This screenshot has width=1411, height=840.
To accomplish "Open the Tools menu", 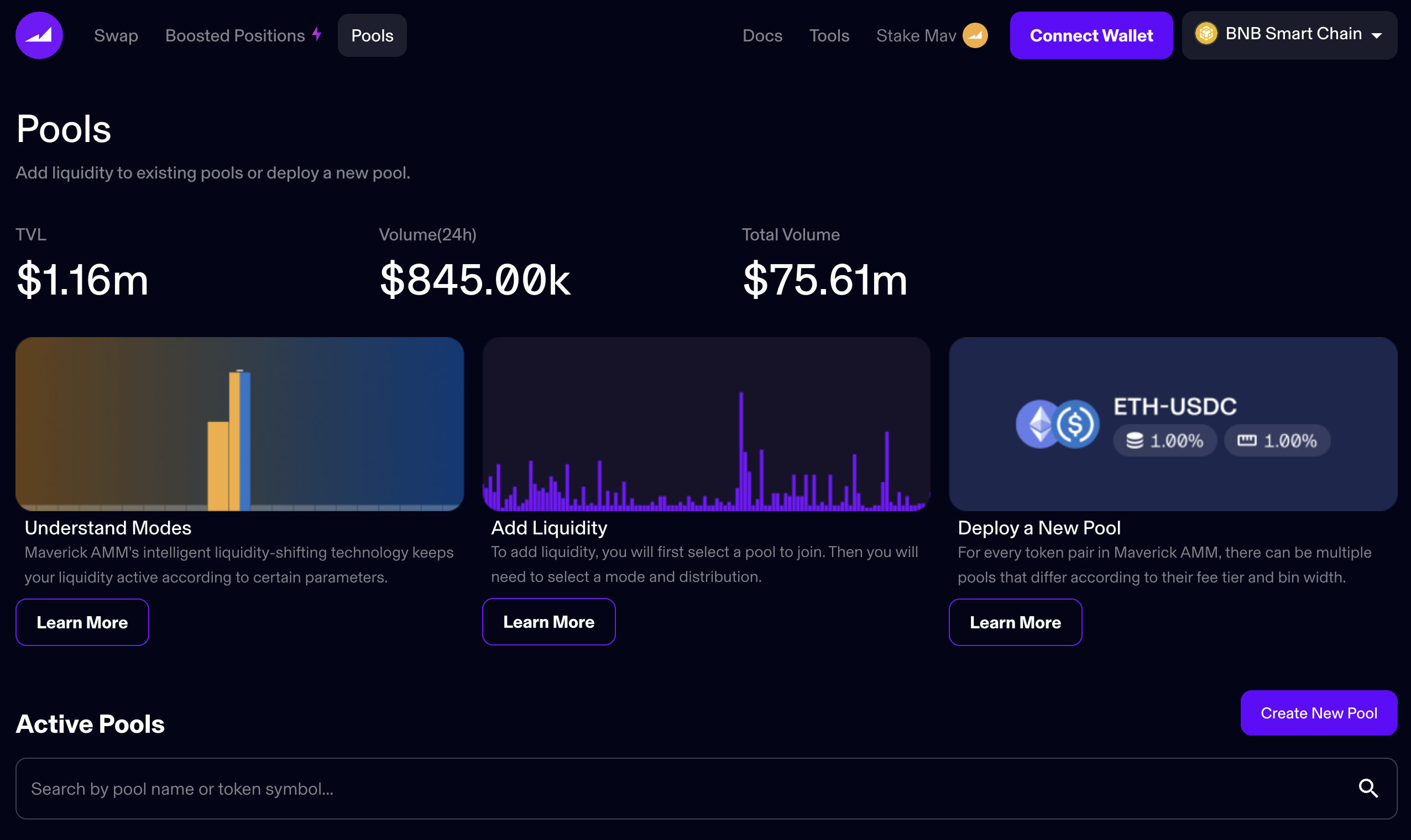I will [x=829, y=35].
